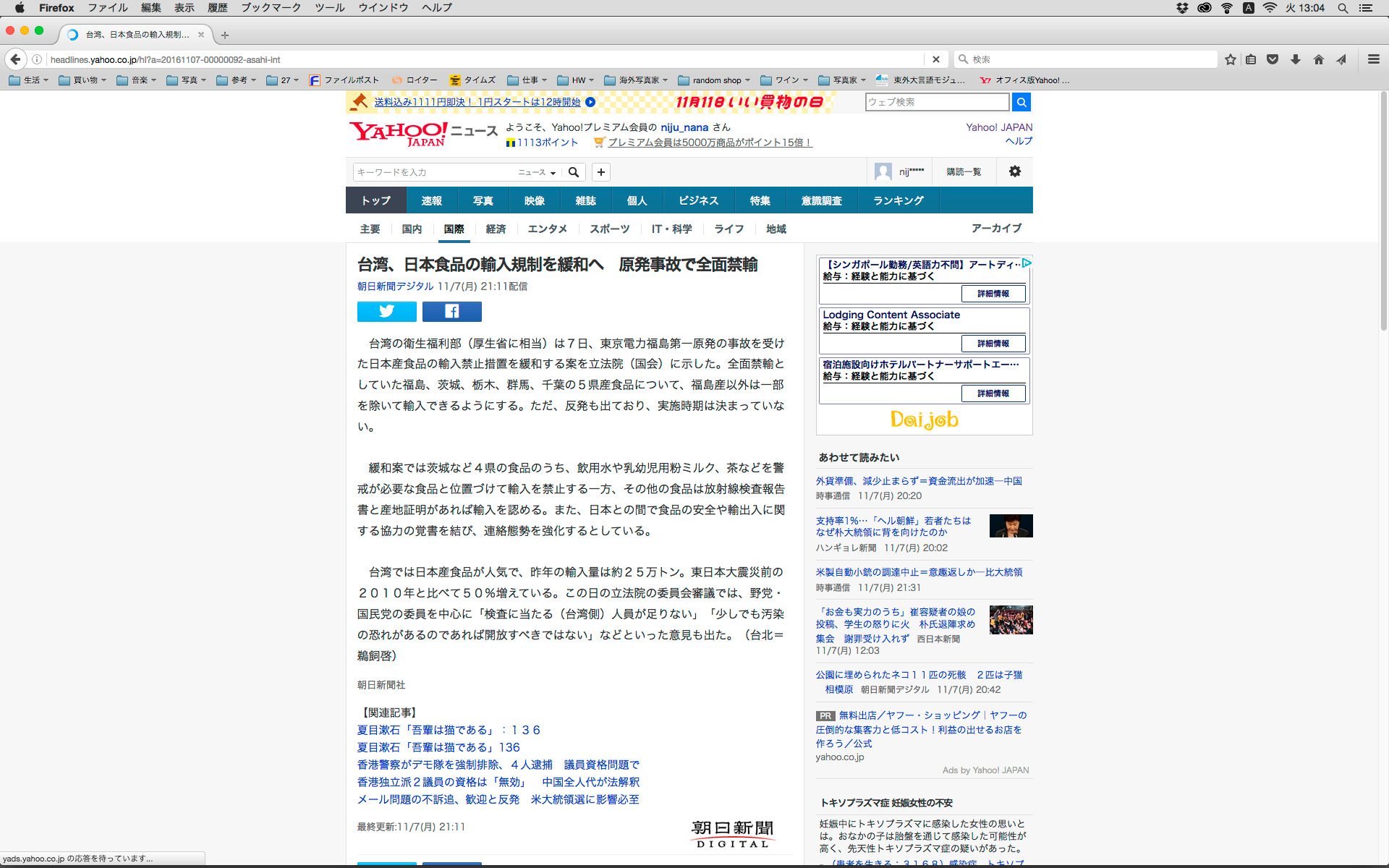Viewport: 1389px width, 868px height.
Task: Open the Pocket save icon
Action: pyautogui.click(x=1273, y=59)
